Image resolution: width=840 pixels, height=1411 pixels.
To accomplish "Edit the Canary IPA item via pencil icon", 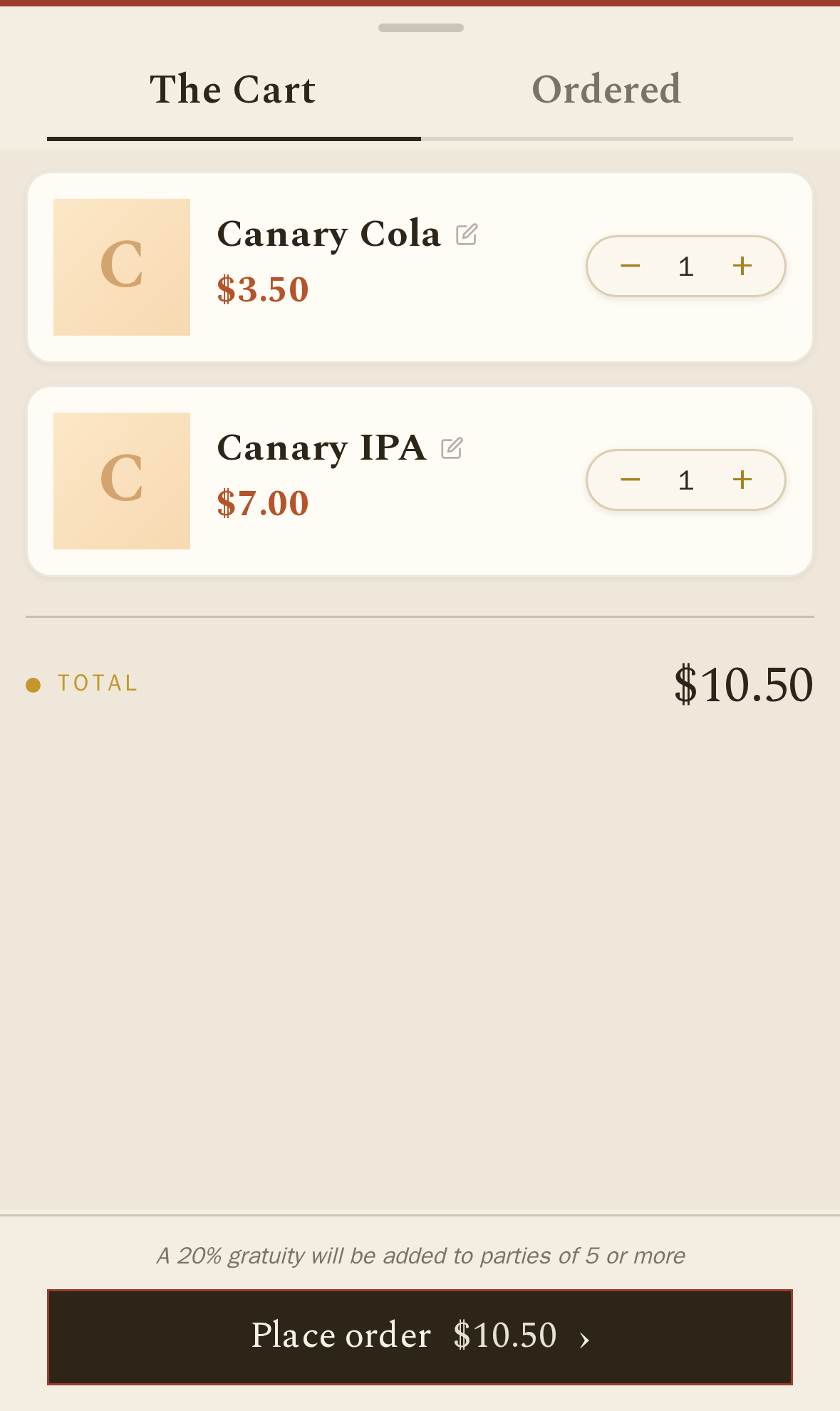I will pos(452,448).
